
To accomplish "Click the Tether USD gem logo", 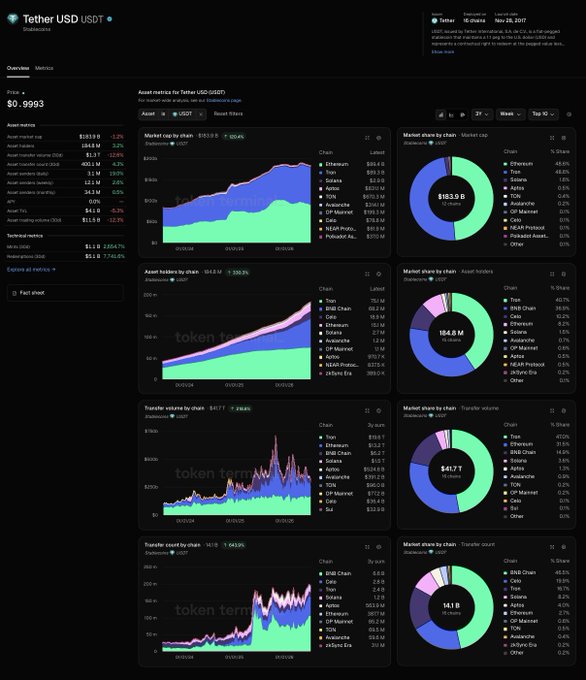I will coord(13,19).
